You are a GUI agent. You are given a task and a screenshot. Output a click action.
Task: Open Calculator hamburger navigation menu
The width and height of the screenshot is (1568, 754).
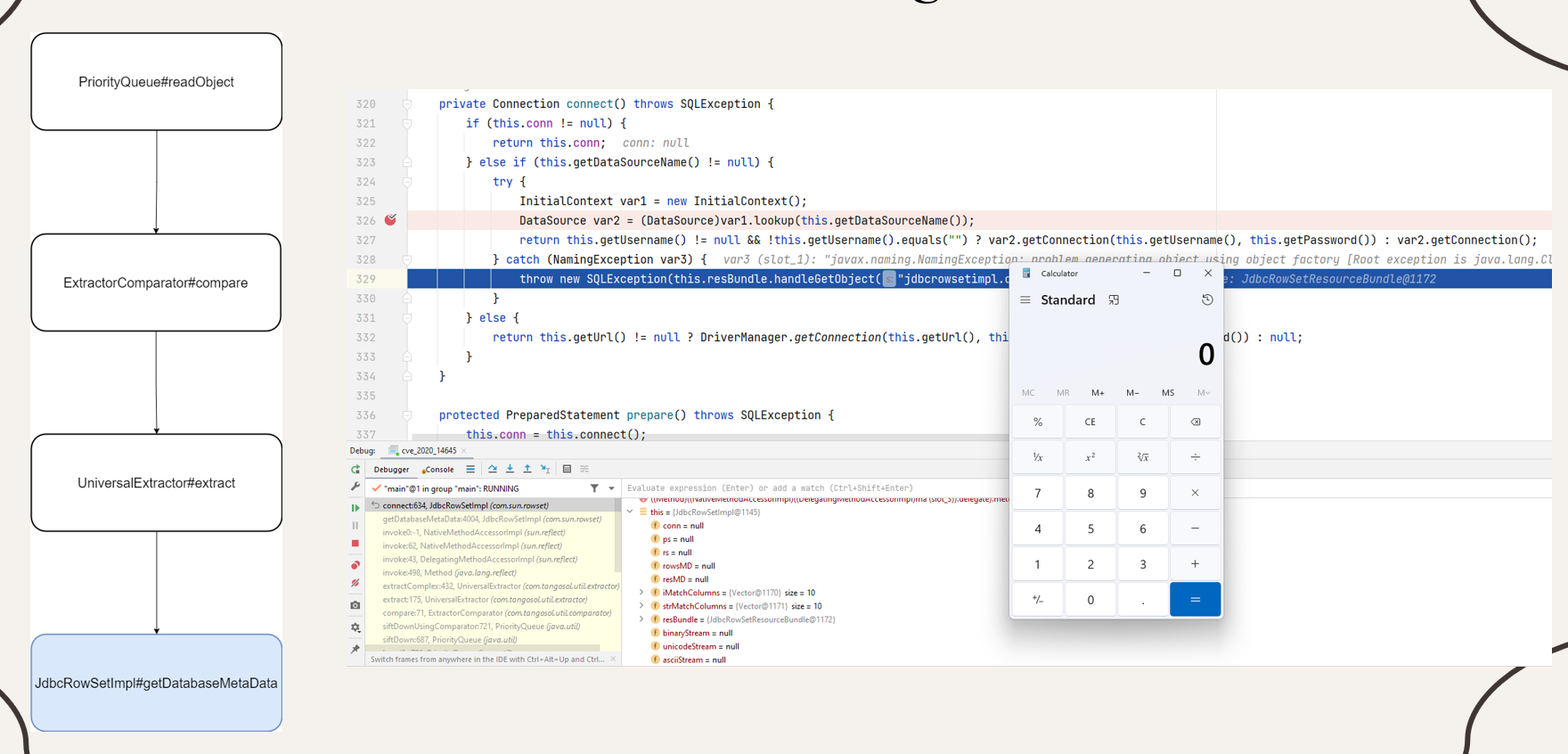click(1025, 300)
